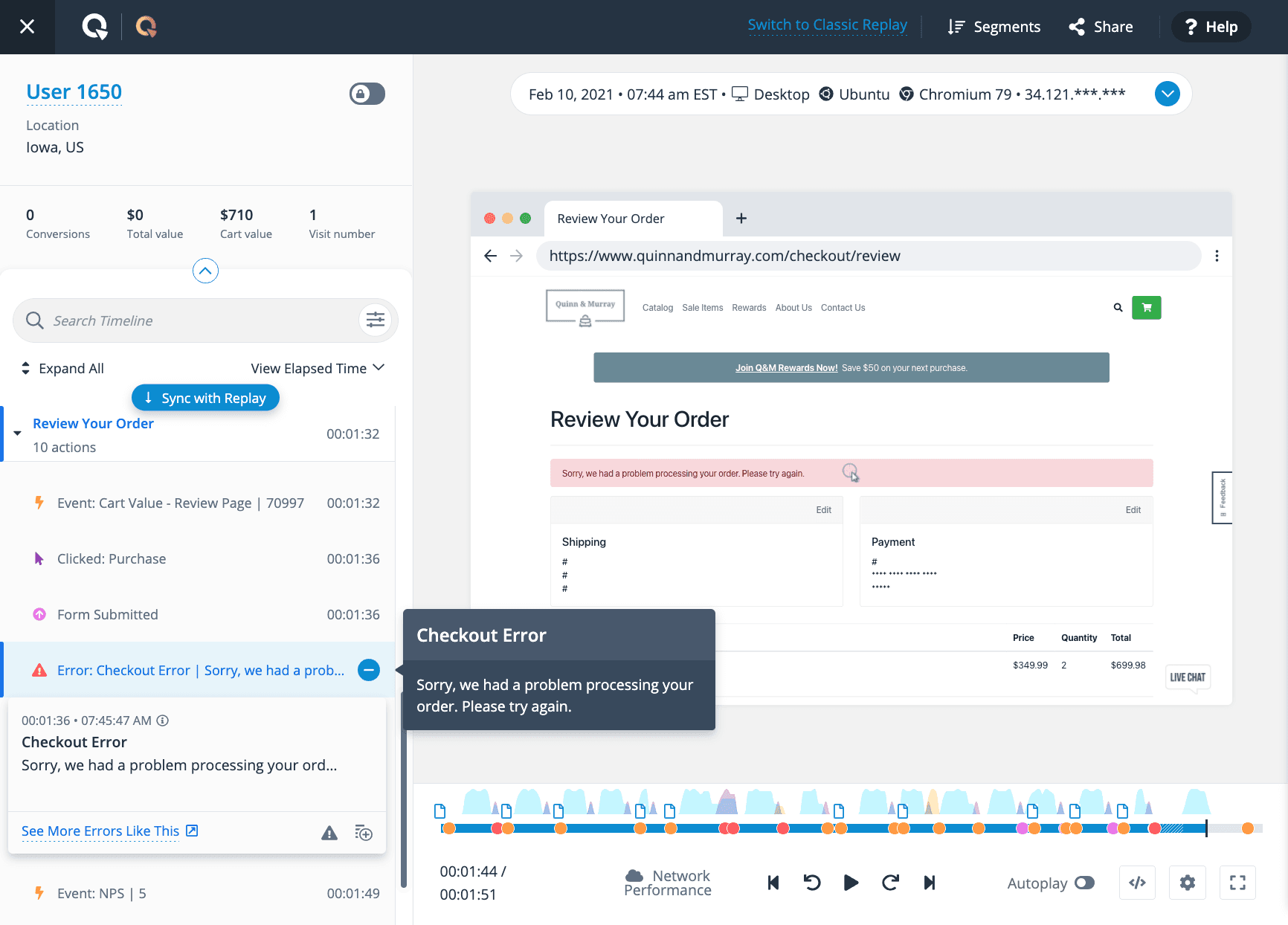This screenshot has height=925, width=1288.
Task: Collapse the Checkout Error details
Action: point(369,670)
